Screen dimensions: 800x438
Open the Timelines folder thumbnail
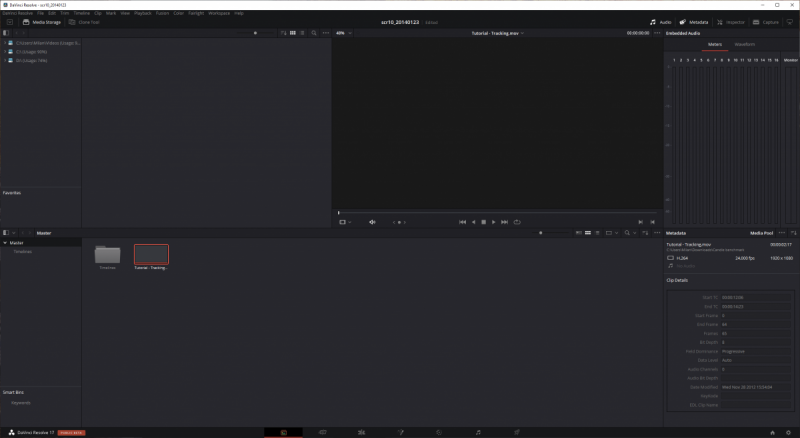pos(107,255)
